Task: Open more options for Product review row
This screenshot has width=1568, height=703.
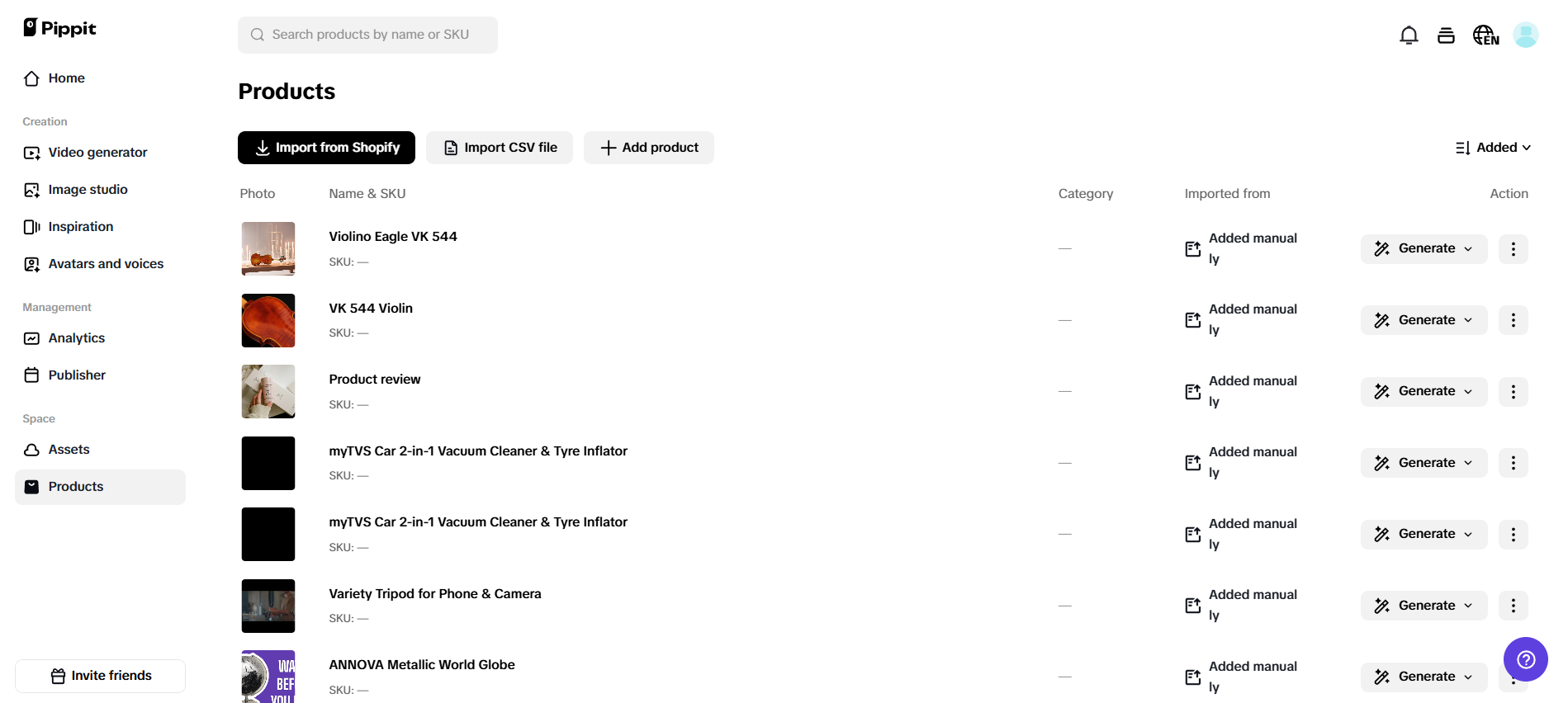Action: pyautogui.click(x=1513, y=392)
